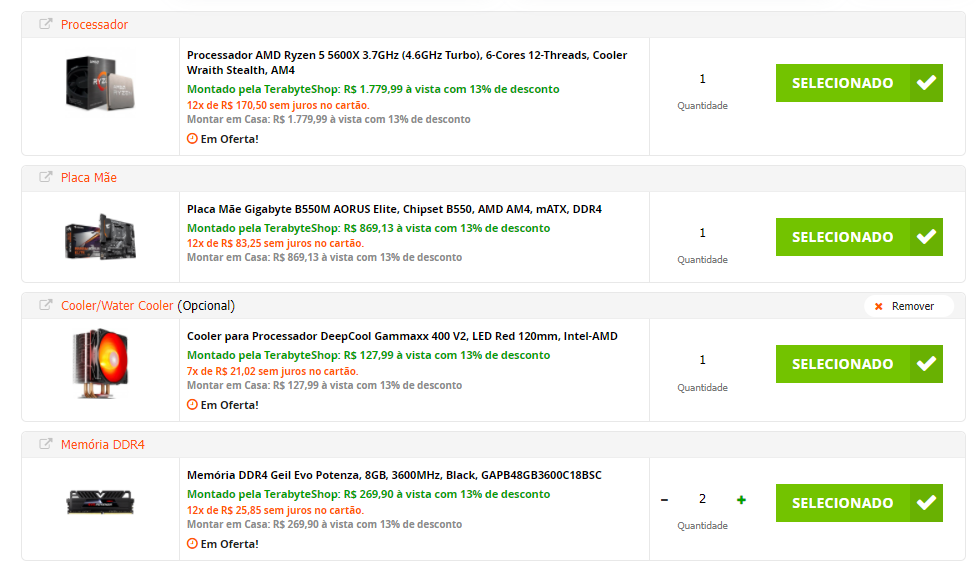The image size is (980, 567).
Task: Click the Placa Mãe category heading
Action: 89,178
